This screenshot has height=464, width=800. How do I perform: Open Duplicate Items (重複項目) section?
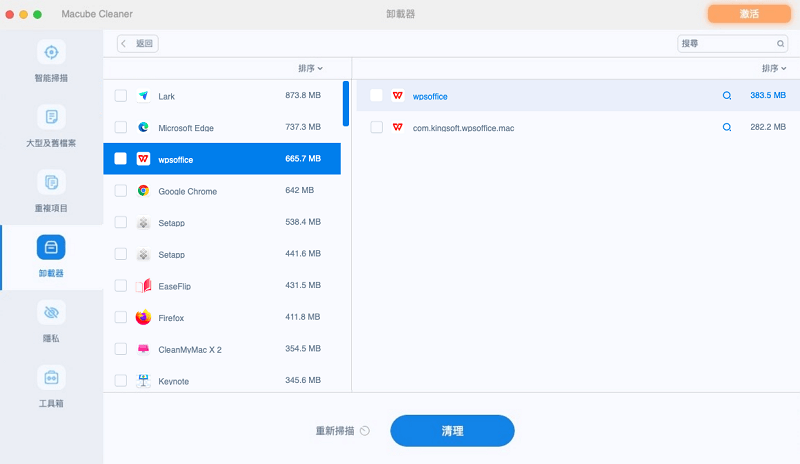click(x=51, y=191)
